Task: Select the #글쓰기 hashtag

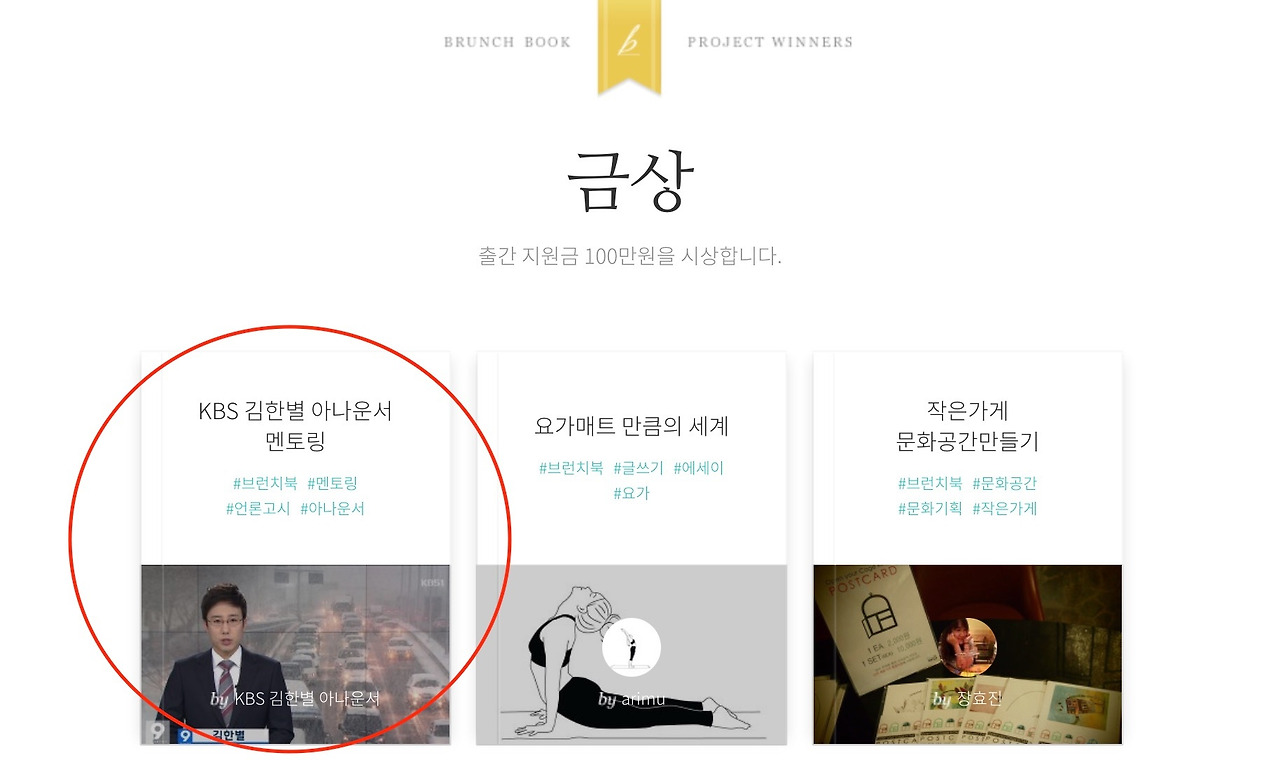Action: click(638, 468)
